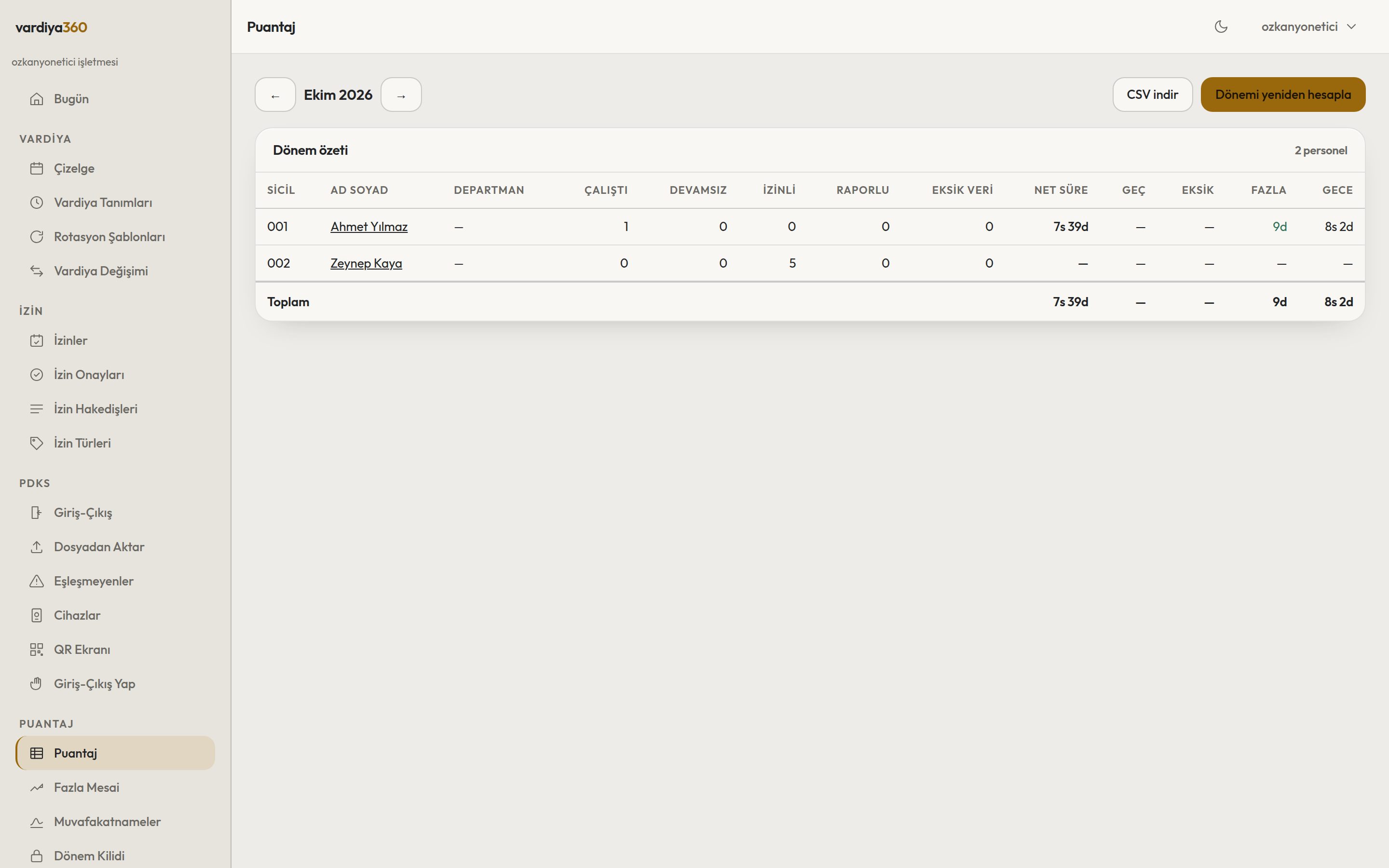This screenshot has width=1389, height=868.
Task: Open the Zeynep Kaya employee link
Action: click(x=366, y=263)
